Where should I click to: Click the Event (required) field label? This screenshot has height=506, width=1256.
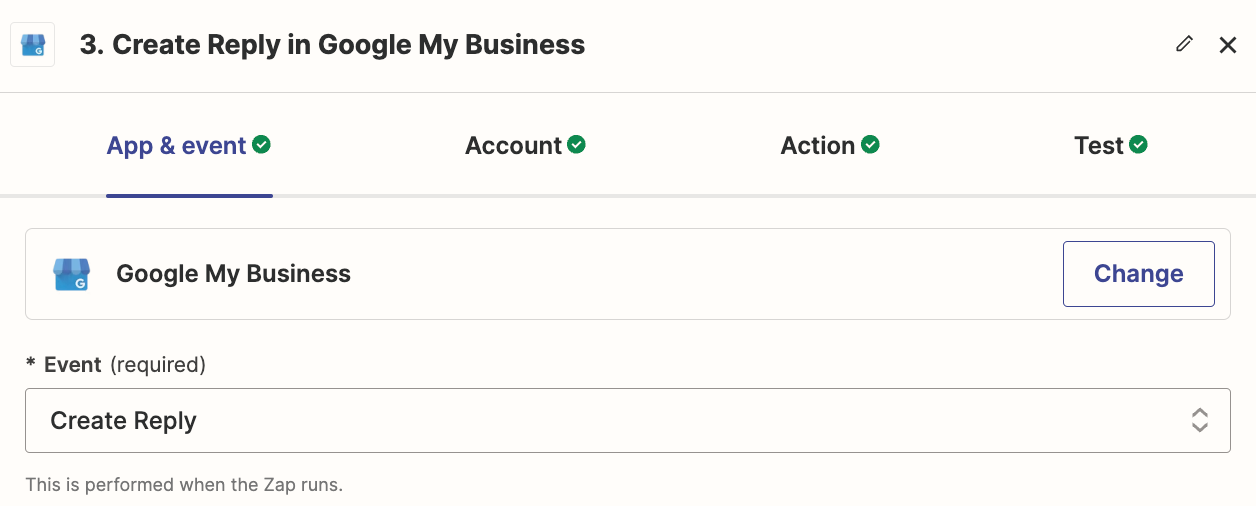pos(115,365)
